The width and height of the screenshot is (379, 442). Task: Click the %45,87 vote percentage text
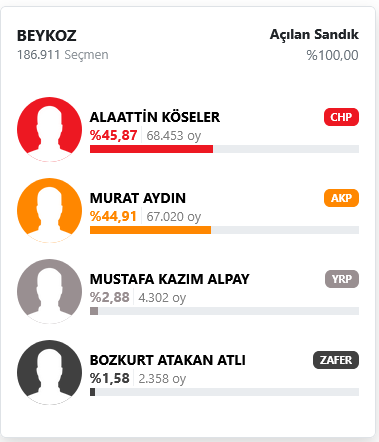(113, 135)
